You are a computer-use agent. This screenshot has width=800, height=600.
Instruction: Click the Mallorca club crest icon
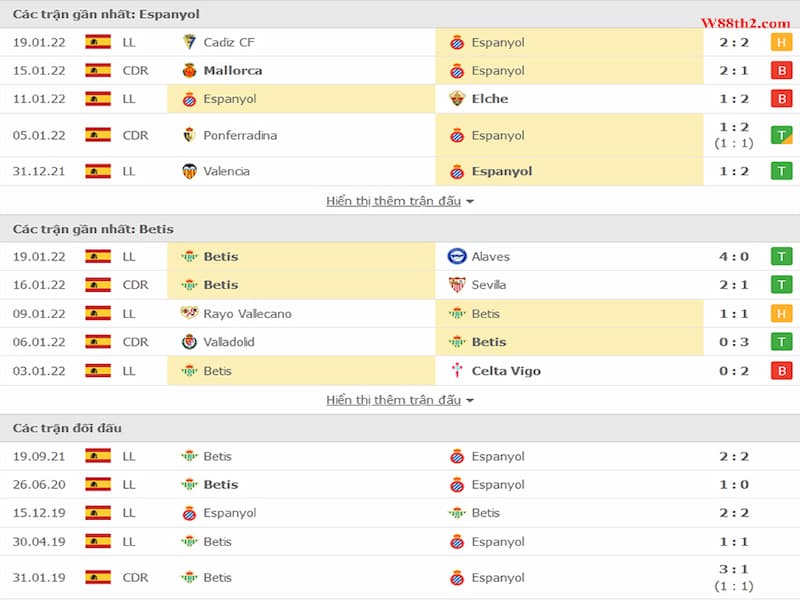point(189,70)
